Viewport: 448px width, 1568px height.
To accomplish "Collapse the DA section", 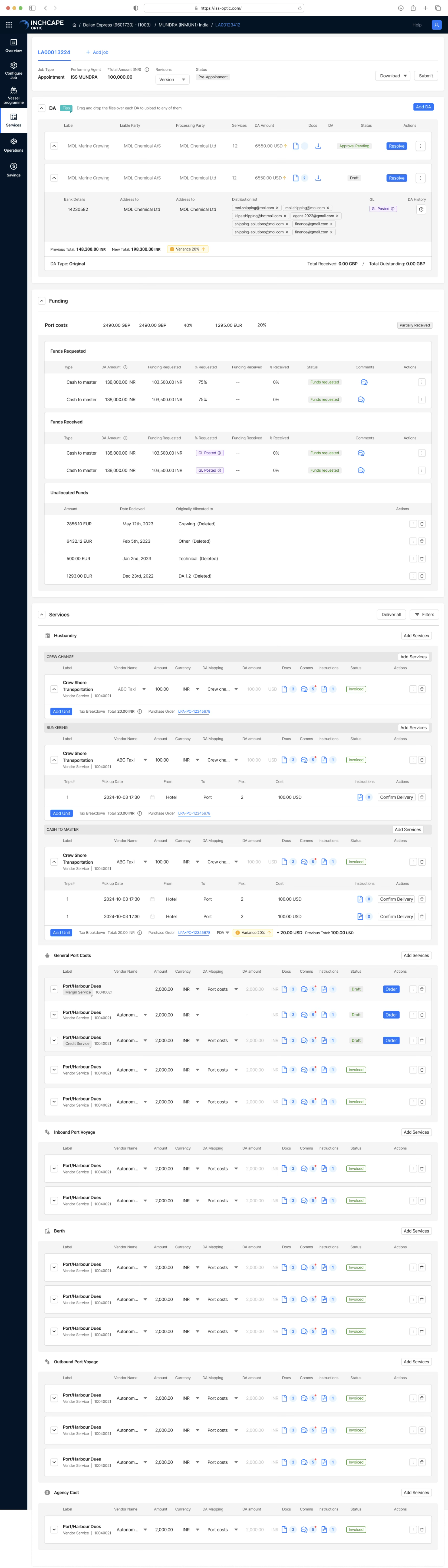I will (x=41, y=108).
